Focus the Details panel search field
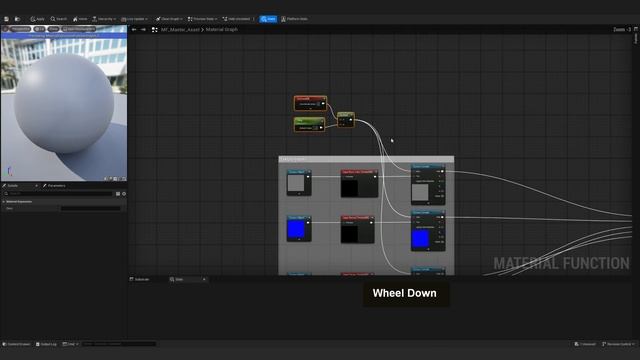640x360 pixels. point(58,193)
